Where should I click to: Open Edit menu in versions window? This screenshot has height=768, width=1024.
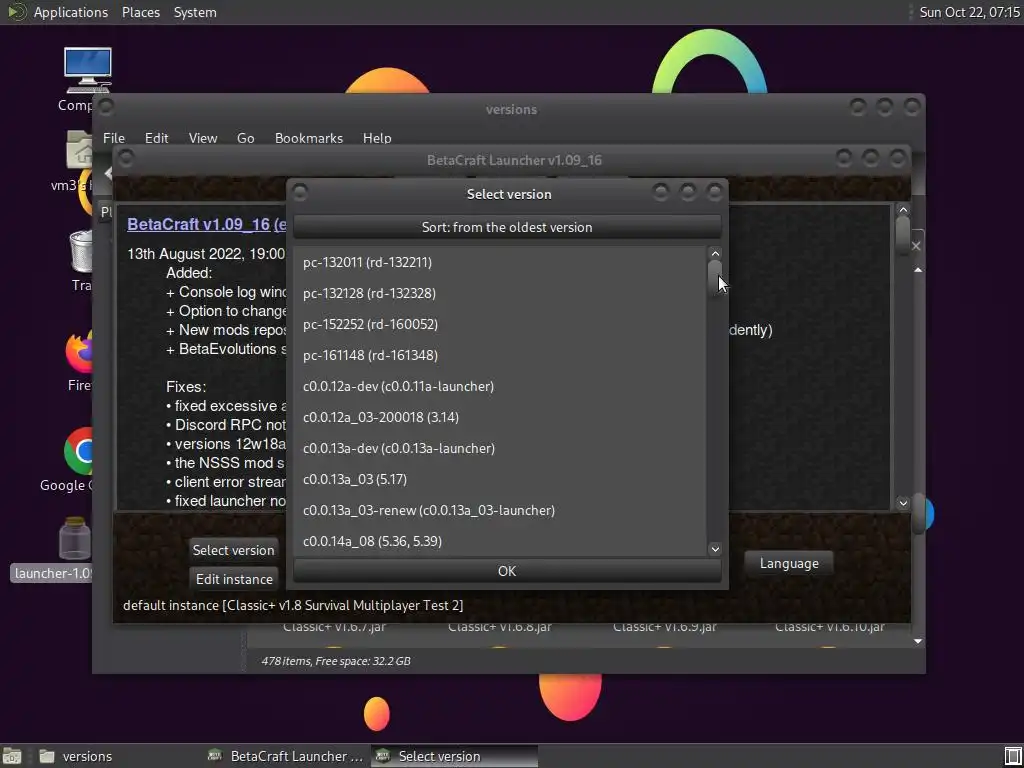[x=157, y=138]
